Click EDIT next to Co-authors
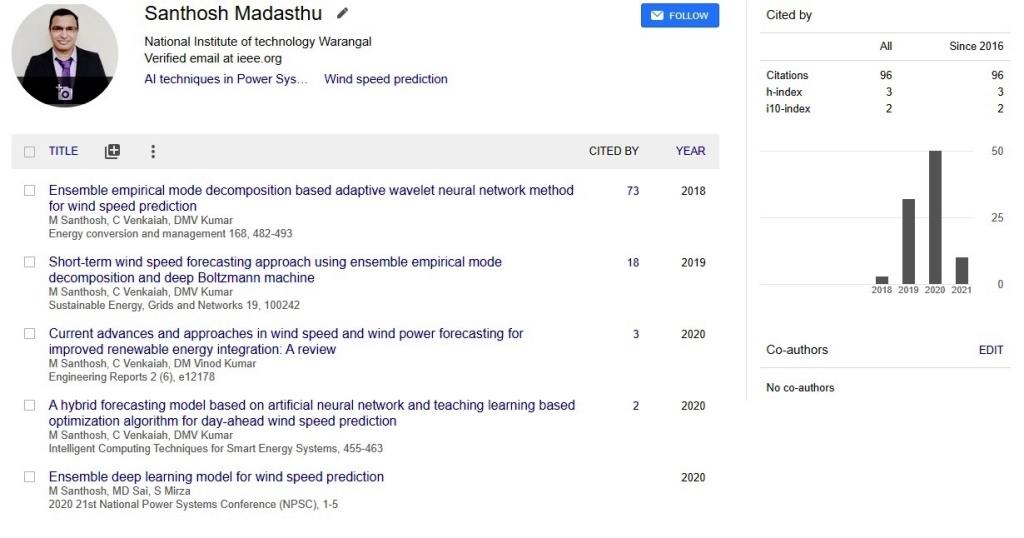The image size is (1024, 538). [991, 350]
